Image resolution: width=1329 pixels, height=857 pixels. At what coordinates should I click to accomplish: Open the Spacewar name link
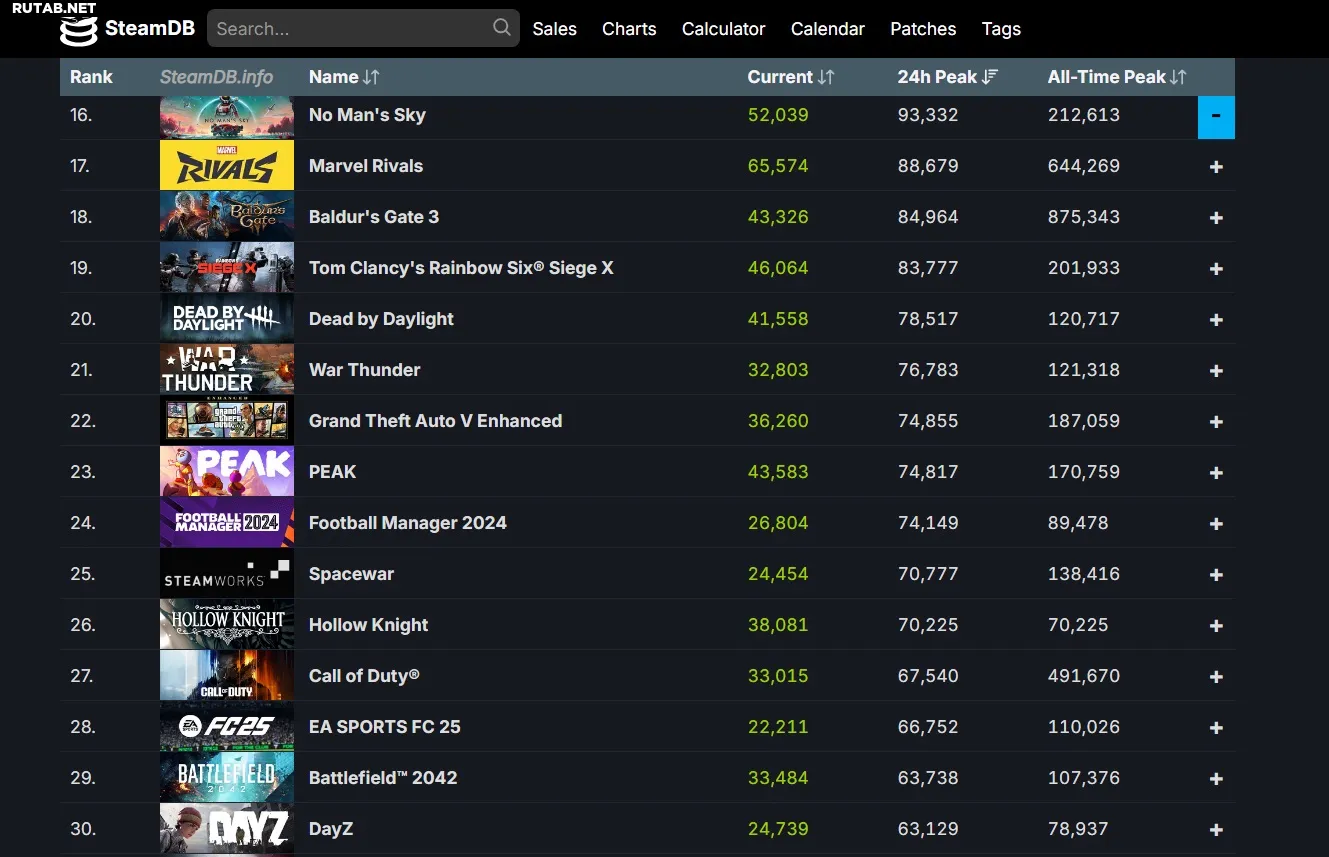click(x=351, y=574)
